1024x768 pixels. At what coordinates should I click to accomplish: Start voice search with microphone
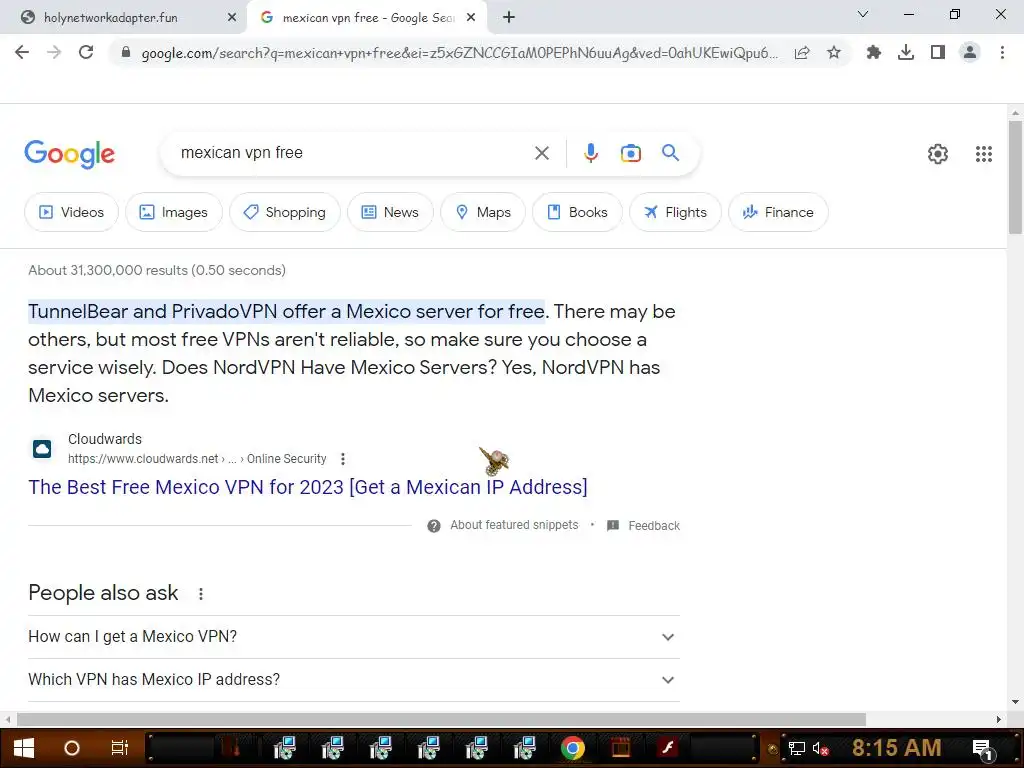[x=590, y=153]
